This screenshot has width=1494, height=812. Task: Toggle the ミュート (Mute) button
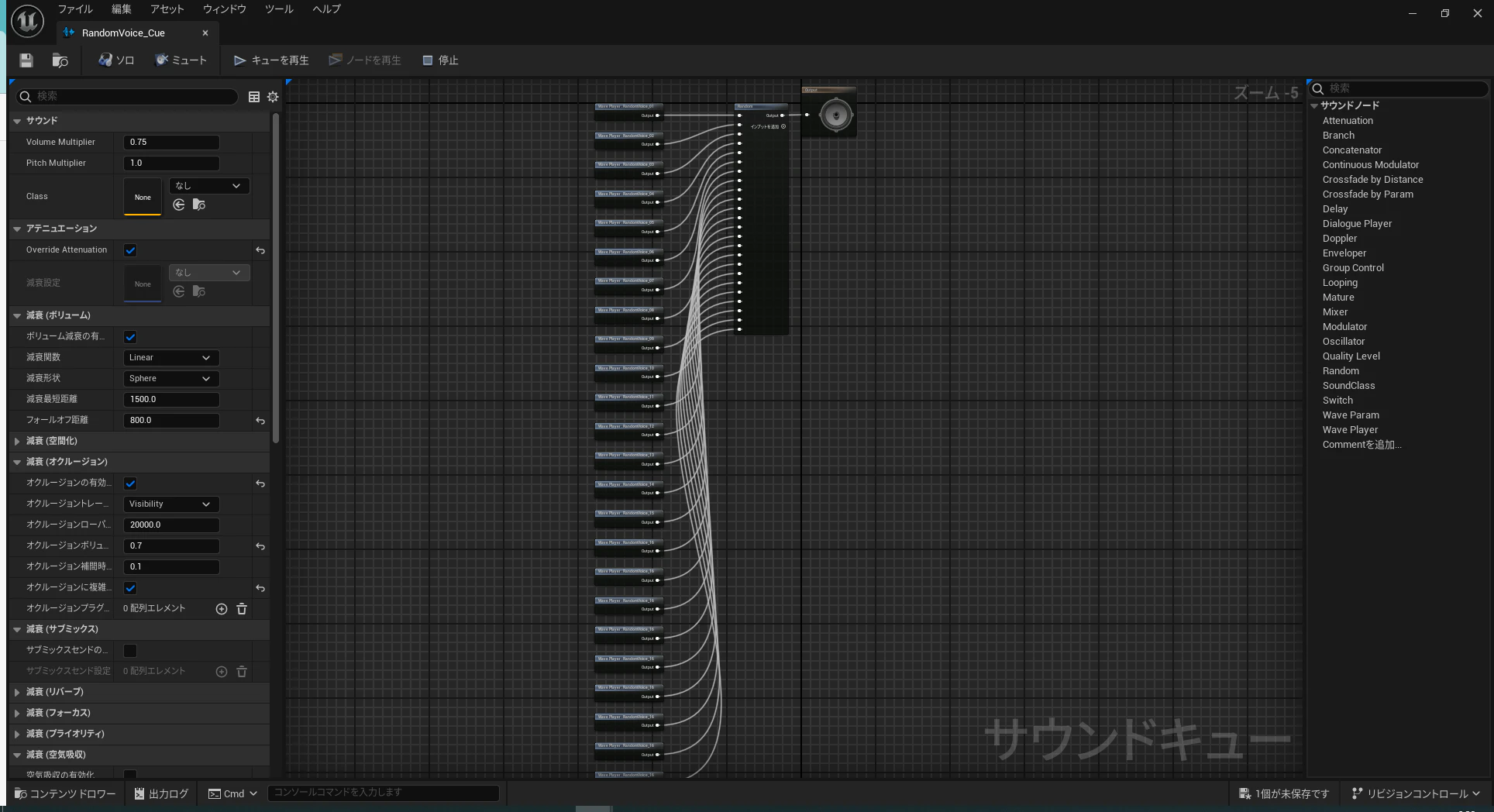[181, 60]
